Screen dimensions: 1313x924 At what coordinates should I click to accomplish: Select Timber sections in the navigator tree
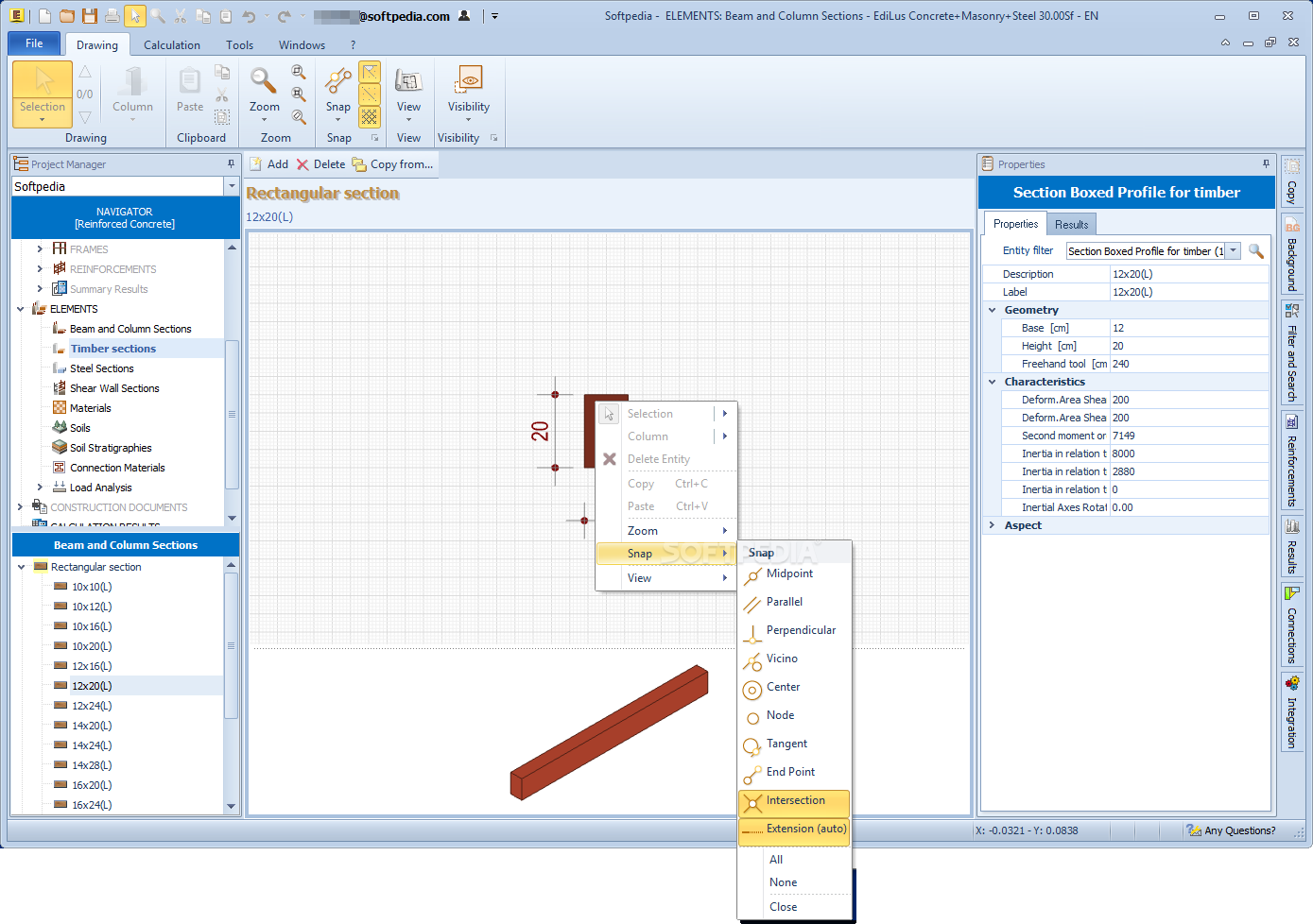click(x=112, y=349)
